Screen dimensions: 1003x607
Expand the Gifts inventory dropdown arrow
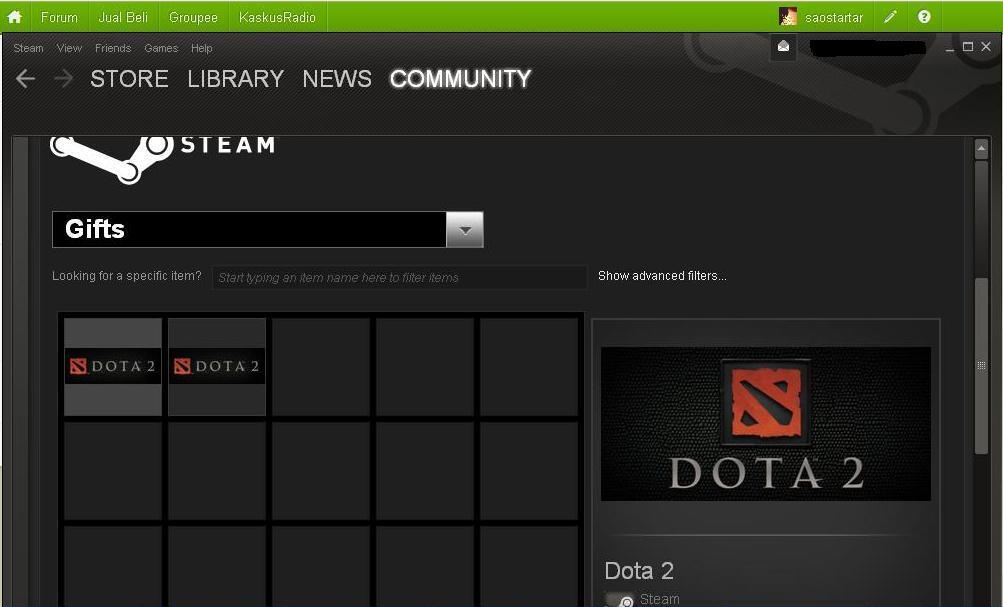point(465,230)
